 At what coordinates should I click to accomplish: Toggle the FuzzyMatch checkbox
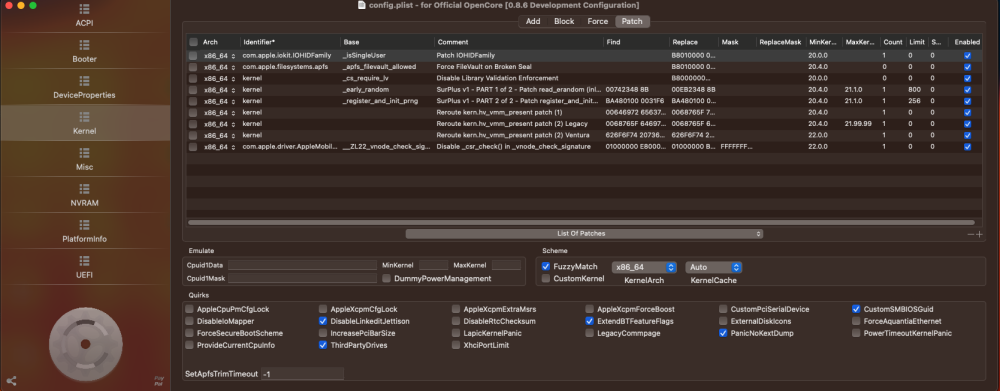[546, 267]
